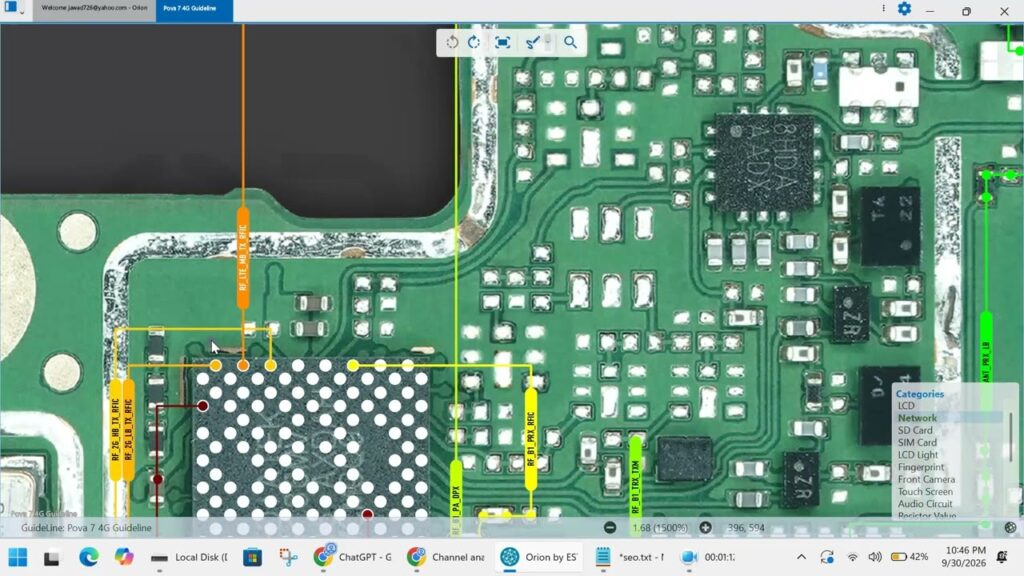Screen dimensions: 1024x576
Task: Click the RF_2G_LB_TX_RFIC orange trace label
Action: [129, 430]
